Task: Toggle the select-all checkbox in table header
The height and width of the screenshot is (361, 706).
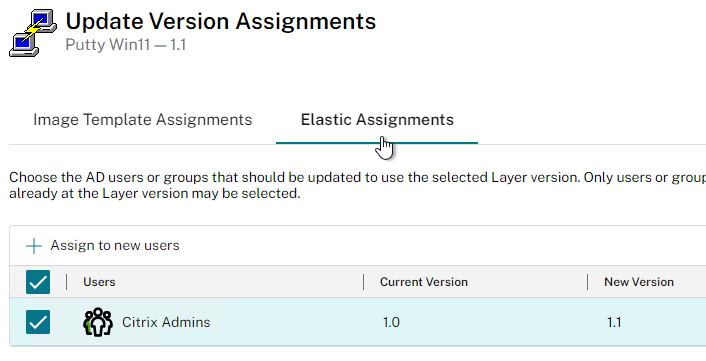Action: 38,282
